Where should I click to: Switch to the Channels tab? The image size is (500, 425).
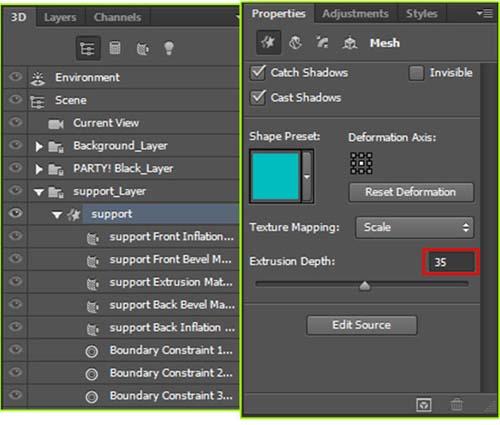tap(117, 17)
